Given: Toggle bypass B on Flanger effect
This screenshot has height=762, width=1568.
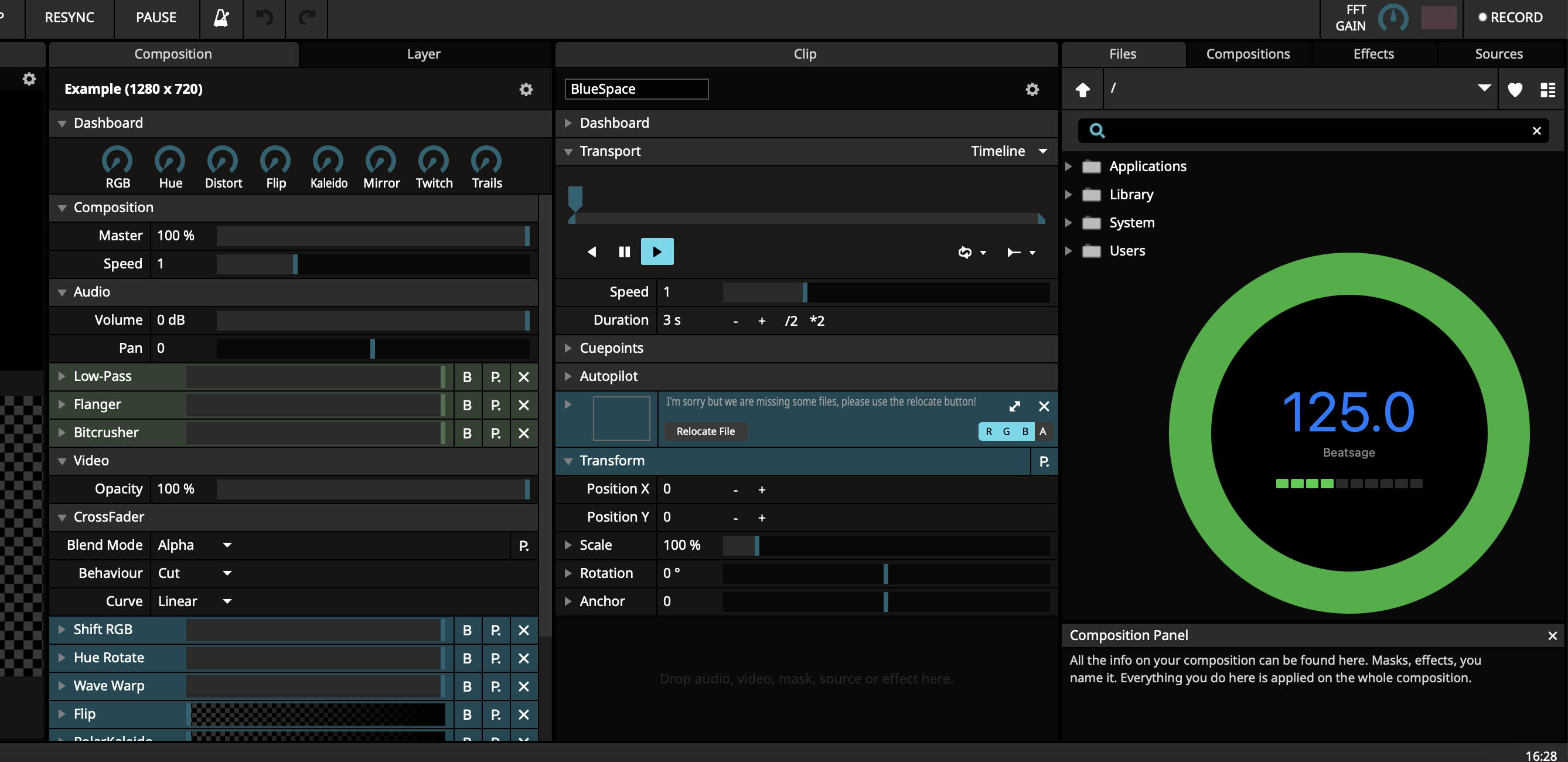Looking at the screenshot, I should tap(468, 405).
